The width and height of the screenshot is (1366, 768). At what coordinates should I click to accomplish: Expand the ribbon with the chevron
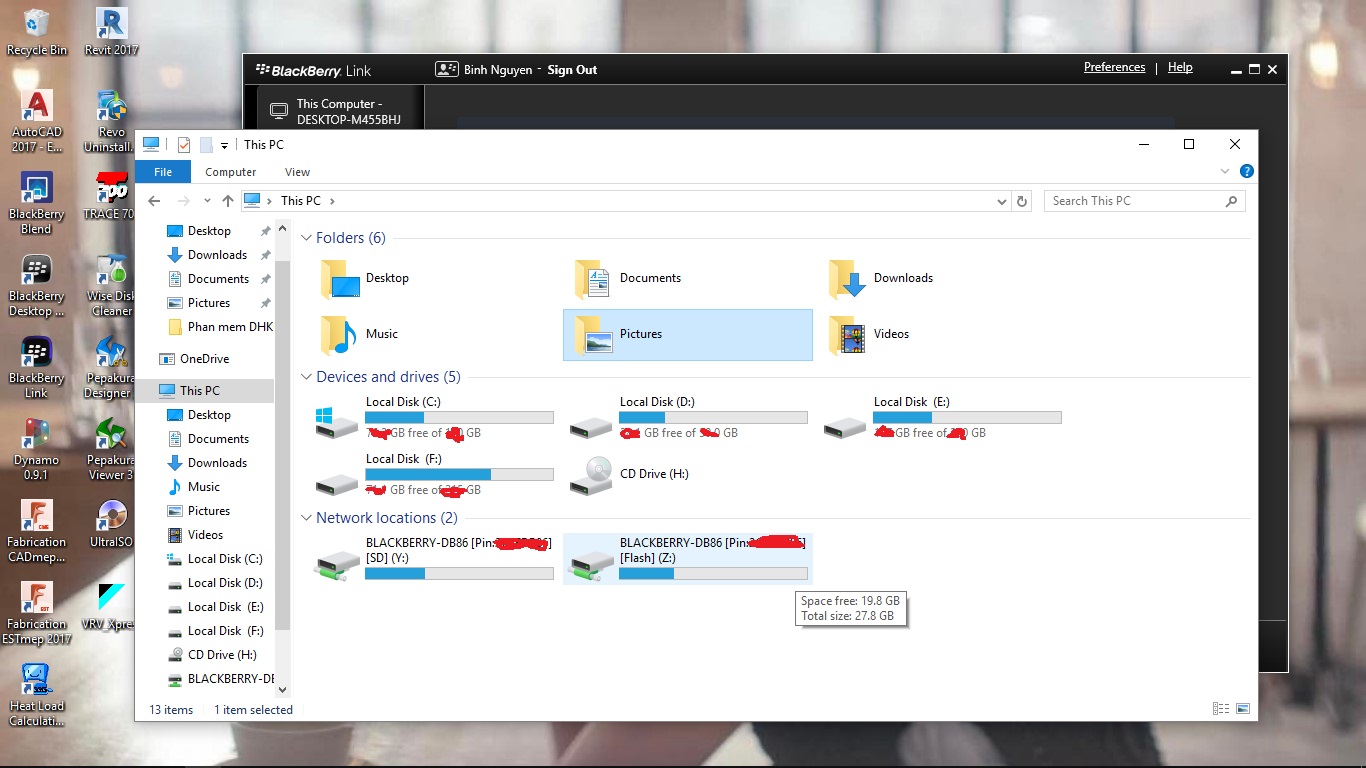(1225, 172)
